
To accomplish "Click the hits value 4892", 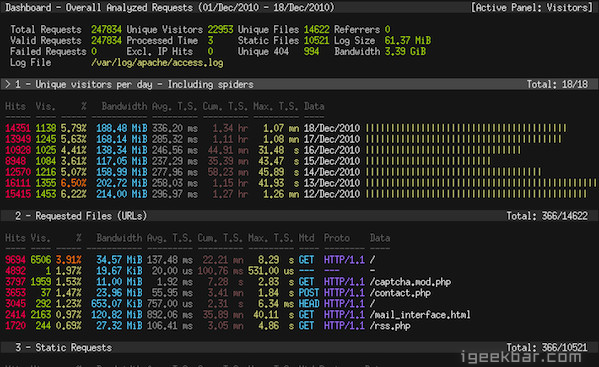I will 15,271.
